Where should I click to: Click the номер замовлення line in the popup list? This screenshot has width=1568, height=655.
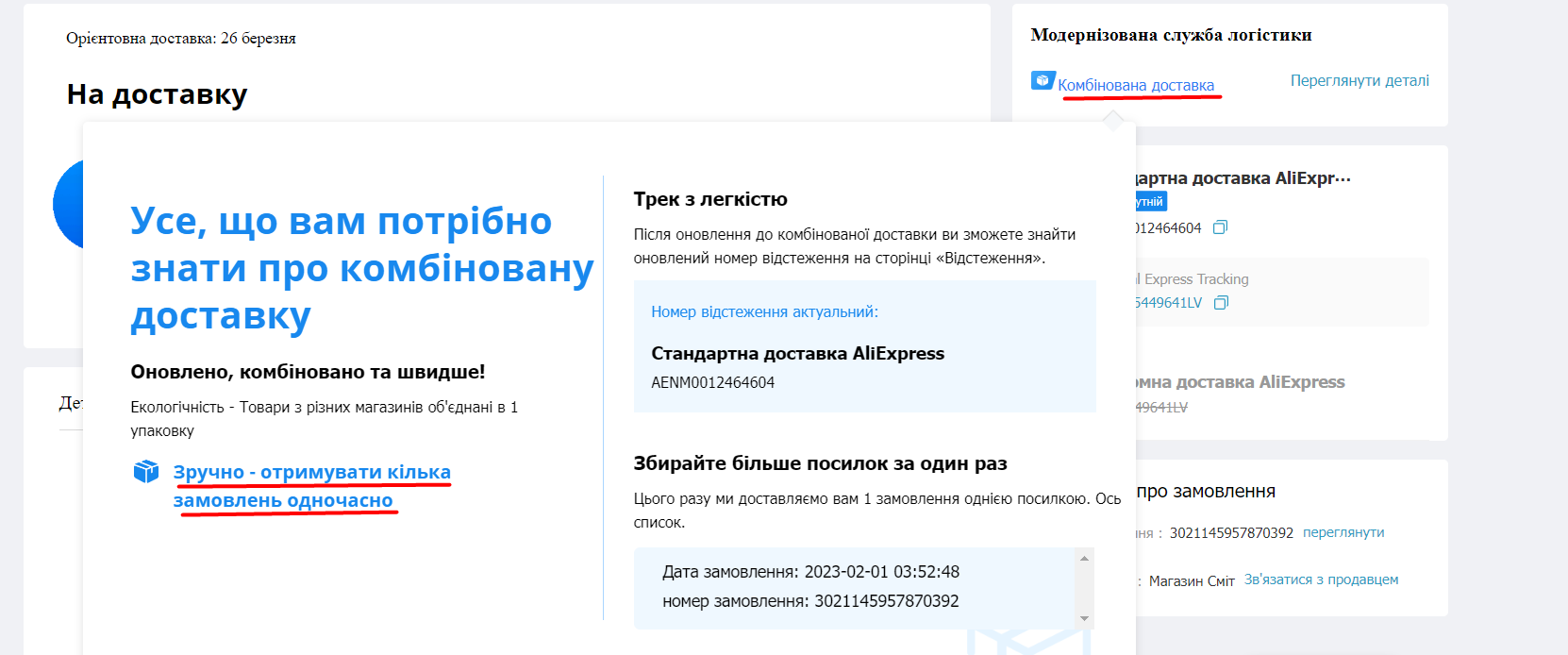810,601
